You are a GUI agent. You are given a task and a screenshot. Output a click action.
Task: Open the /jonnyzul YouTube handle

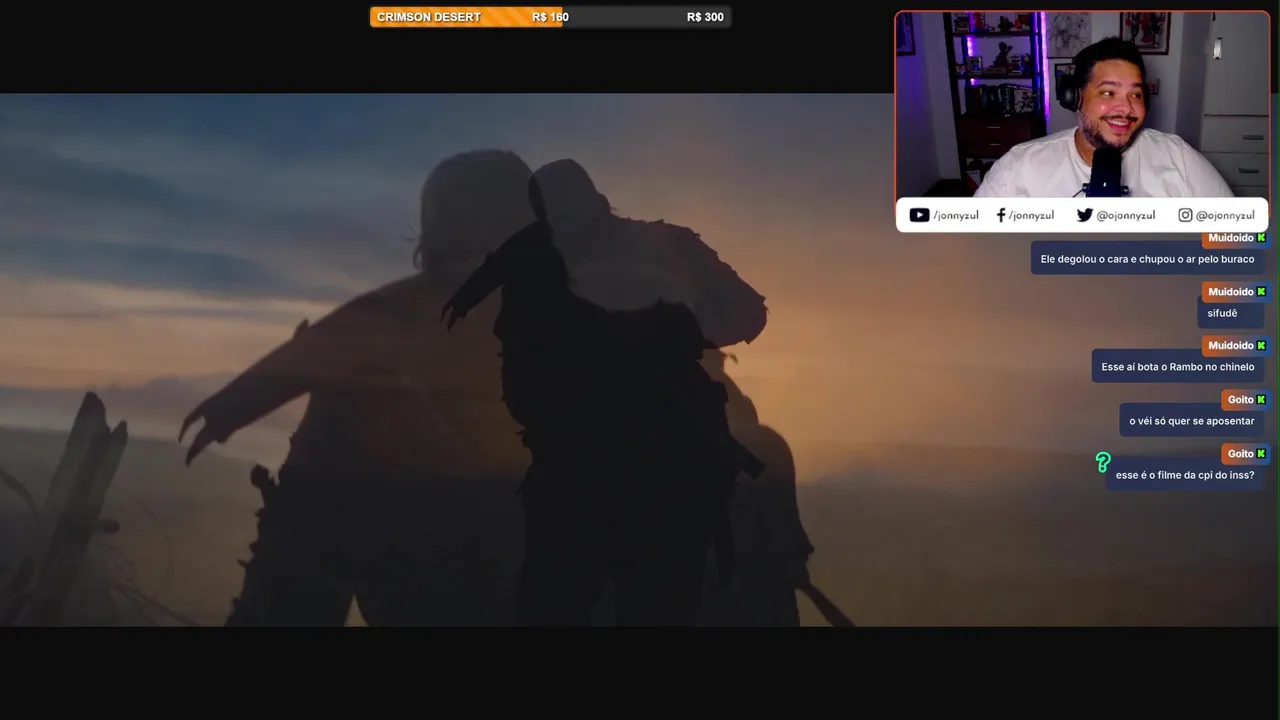pyautogui.click(x=956, y=215)
